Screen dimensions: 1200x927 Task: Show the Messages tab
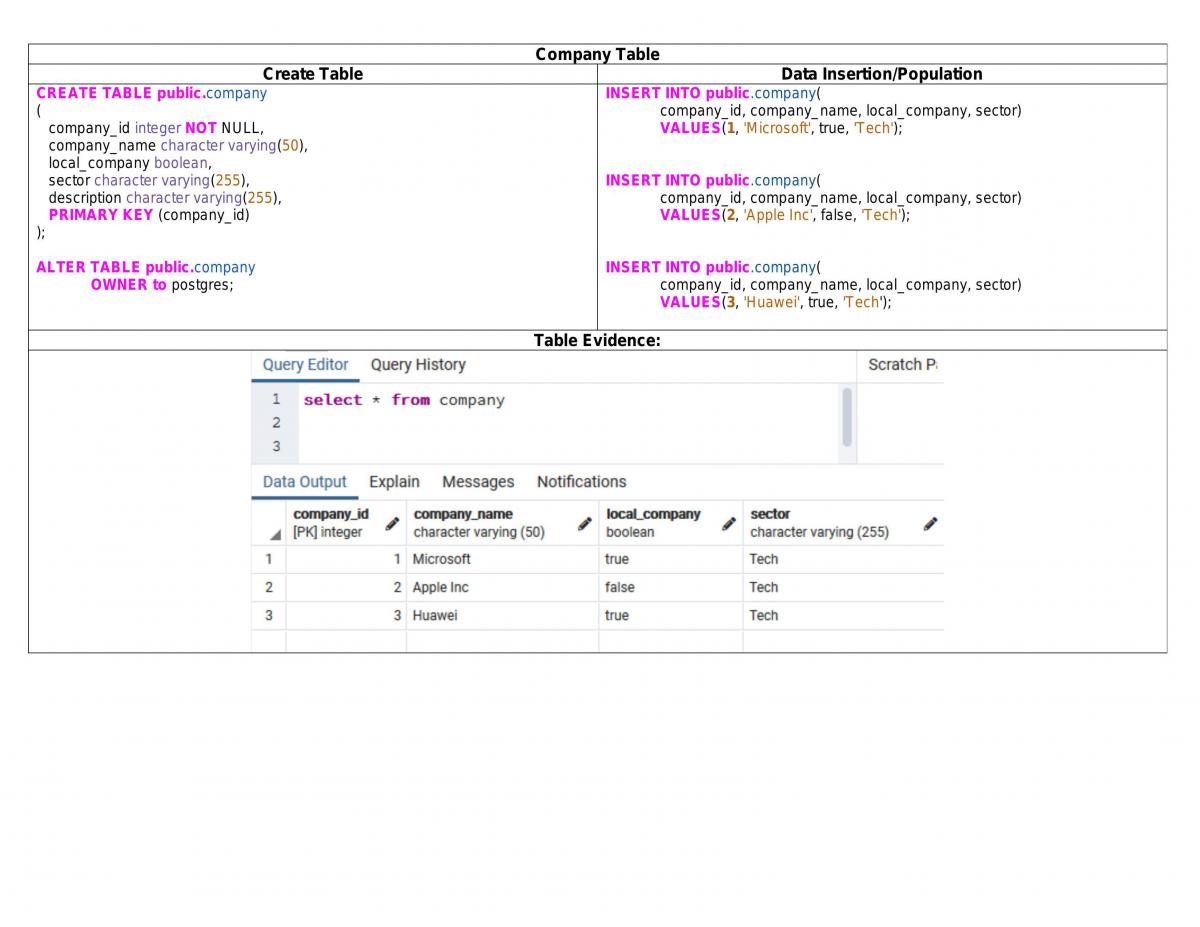tap(478, 482)
